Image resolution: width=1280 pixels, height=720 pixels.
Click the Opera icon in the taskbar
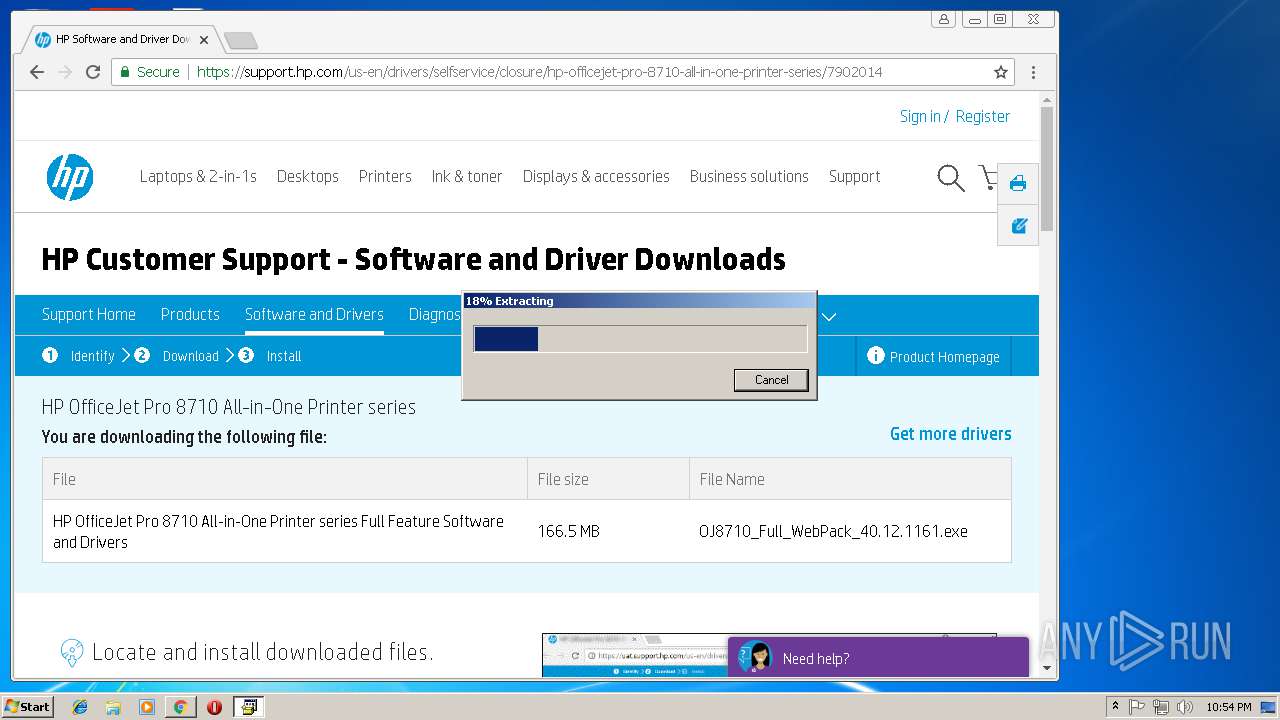pyautogui.click(x=214, y=707)
